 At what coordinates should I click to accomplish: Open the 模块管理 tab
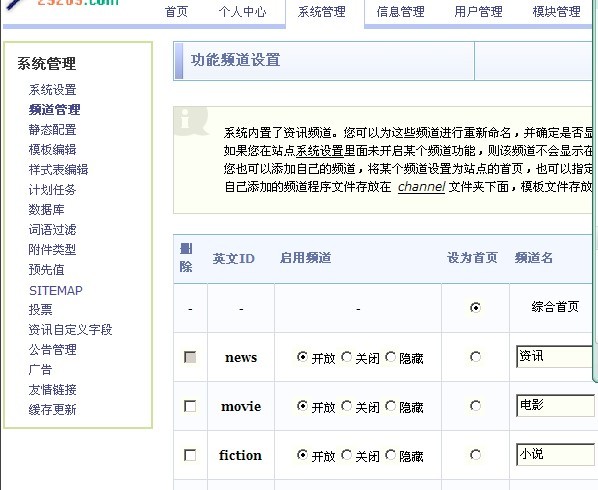click(556, 11)
